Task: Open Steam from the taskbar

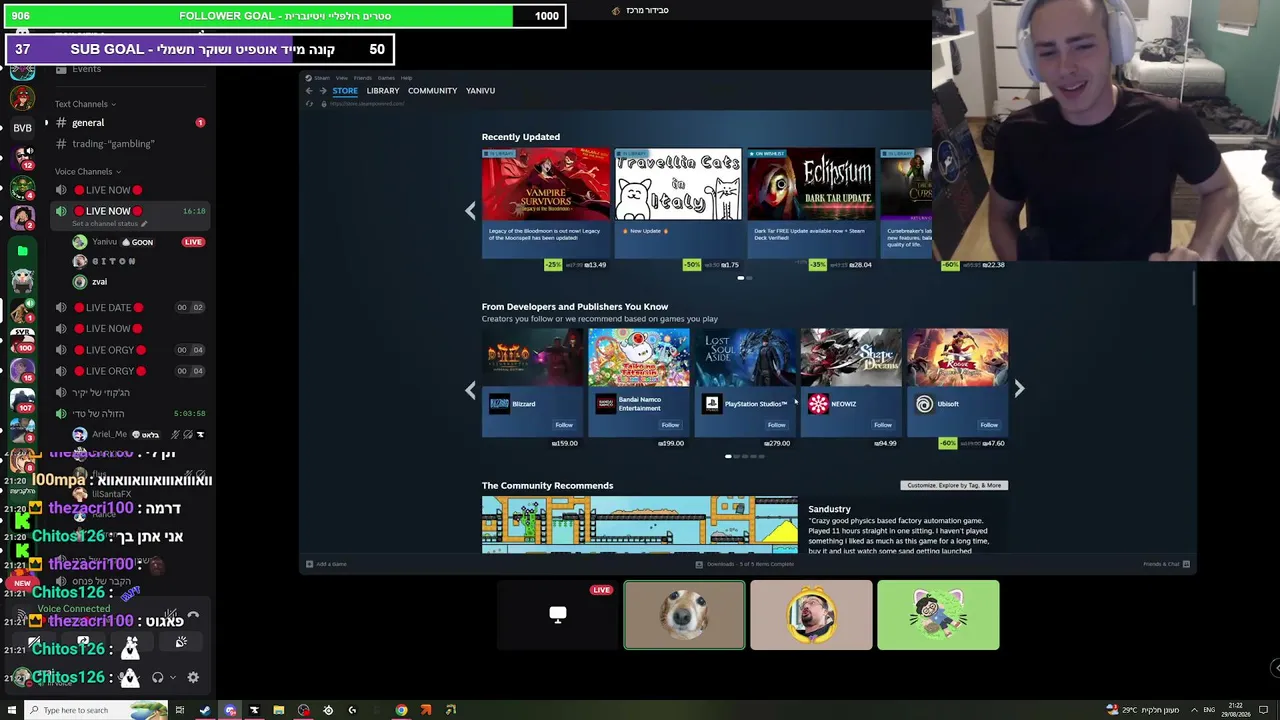Action: [x=205, y=710]
